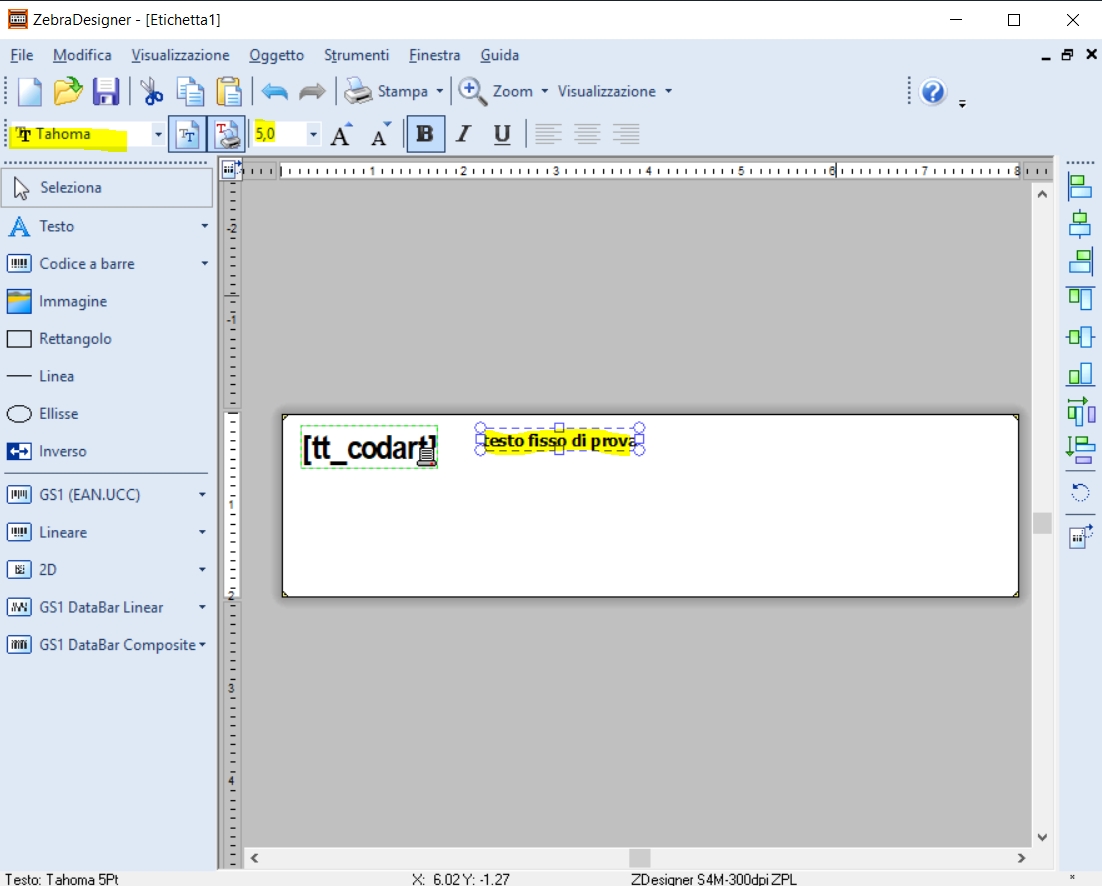Open an existing label file with folder icon

pos(68,92)
